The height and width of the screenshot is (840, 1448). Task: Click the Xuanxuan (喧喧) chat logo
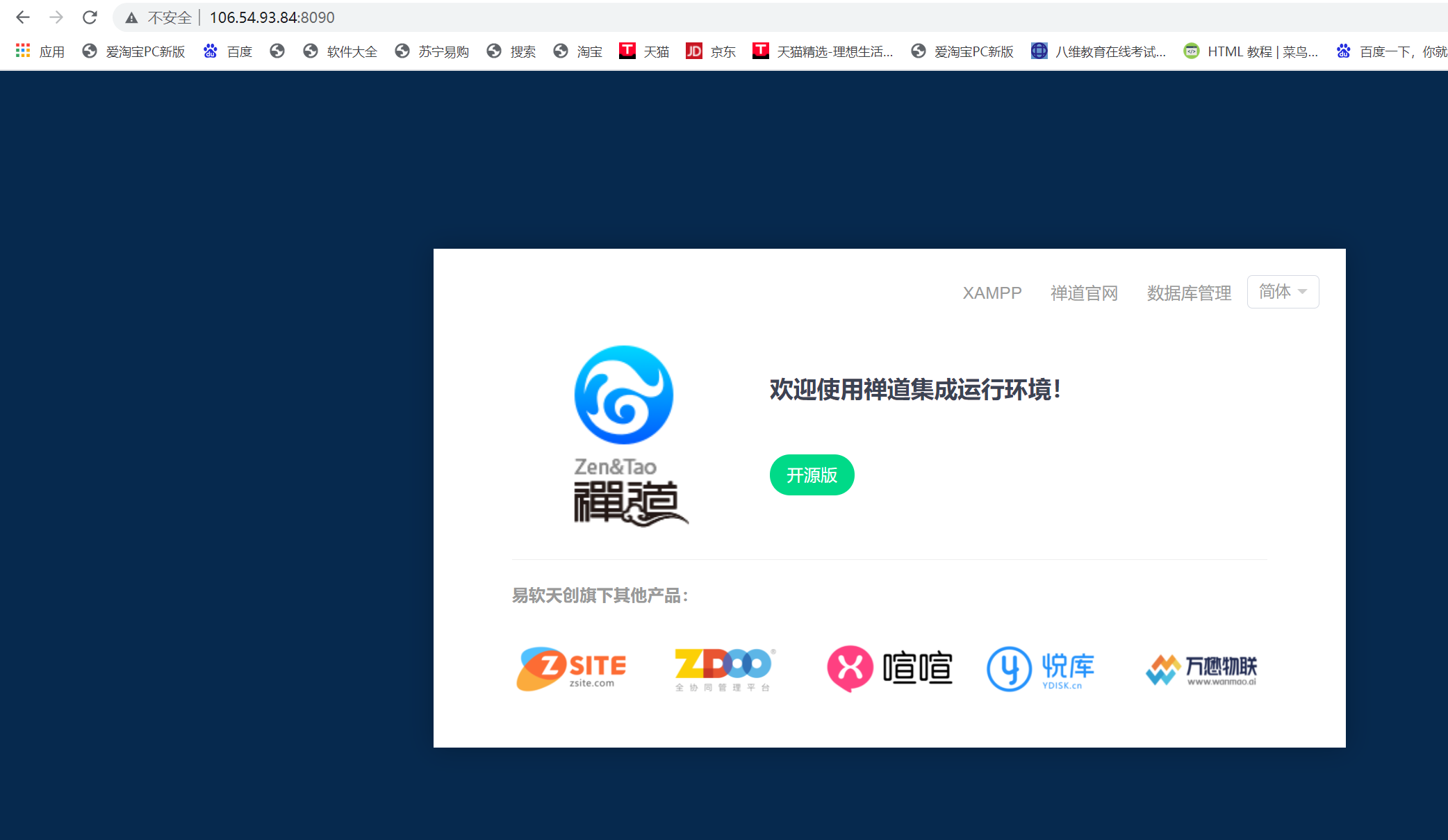click(x=889, y=668)
